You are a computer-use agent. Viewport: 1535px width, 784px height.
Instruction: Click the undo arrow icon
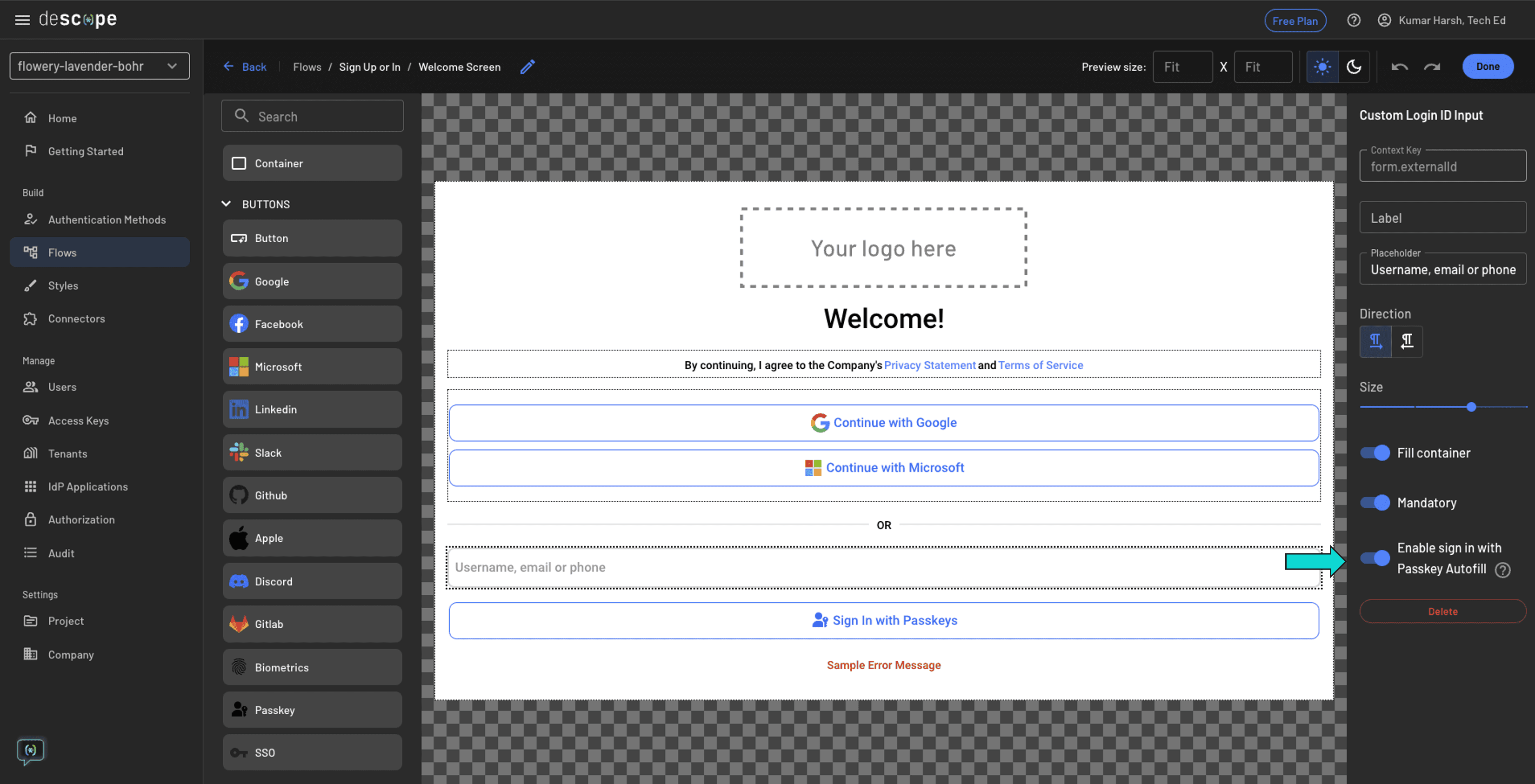1399,66
